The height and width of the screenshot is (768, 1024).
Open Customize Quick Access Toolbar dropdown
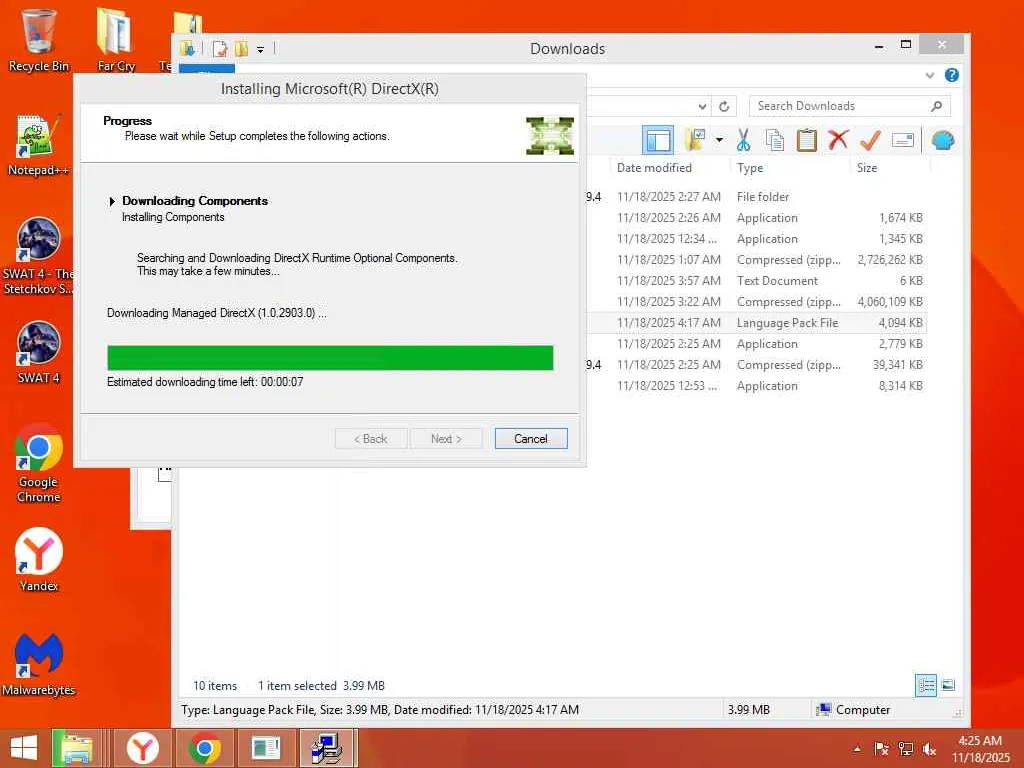pos(260,50)
